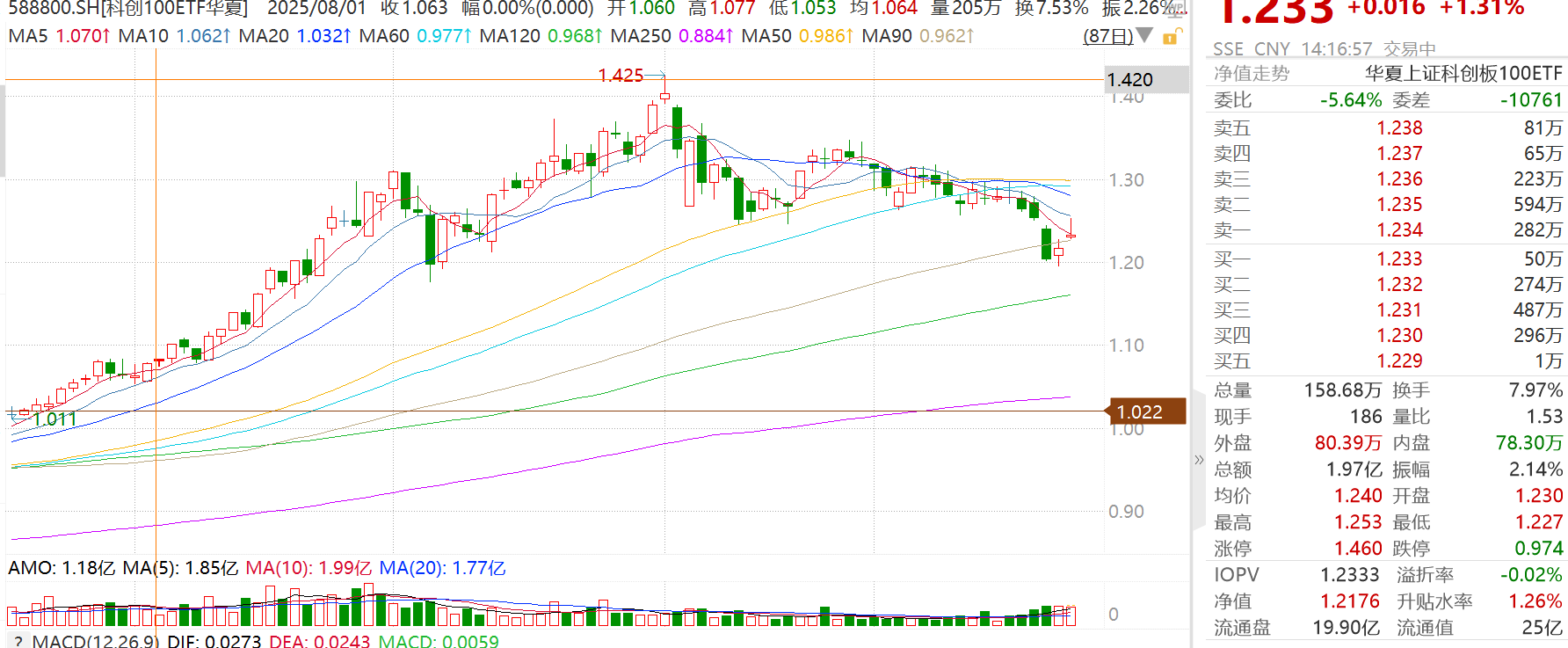Open the (87日) period dropdown arrow
Viewport: 1568px width, 648px height.
1144,36
